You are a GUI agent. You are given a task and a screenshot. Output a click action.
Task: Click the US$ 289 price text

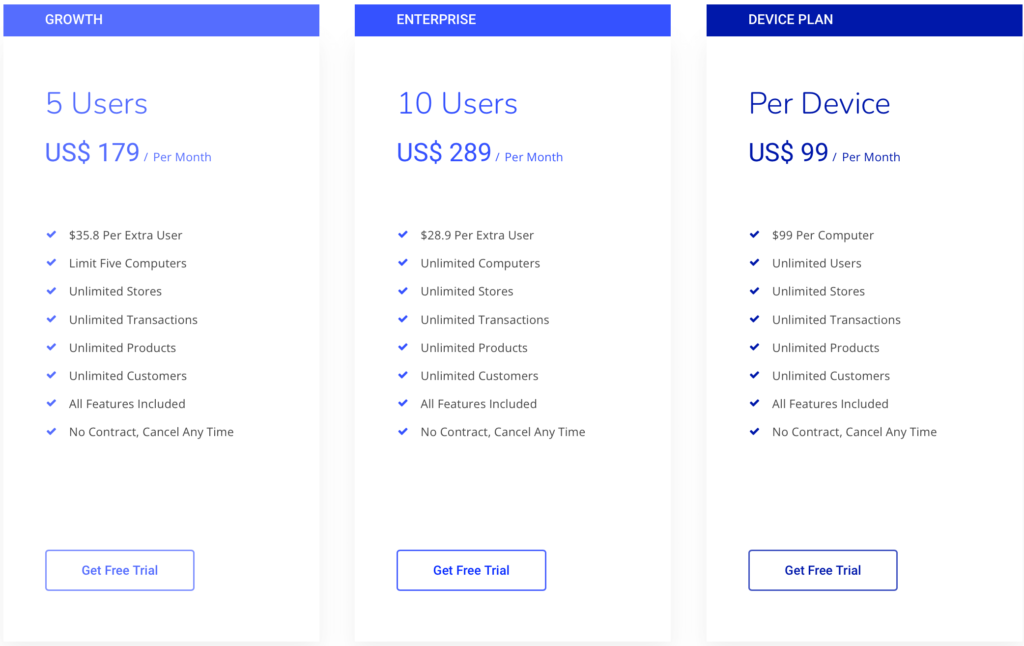(444, 153)
